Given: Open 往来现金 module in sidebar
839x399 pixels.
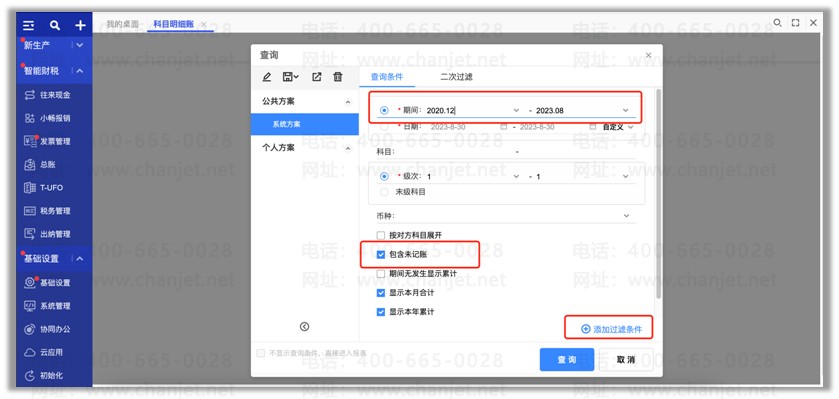Looking at the screenshot, I should coord(48,95).
